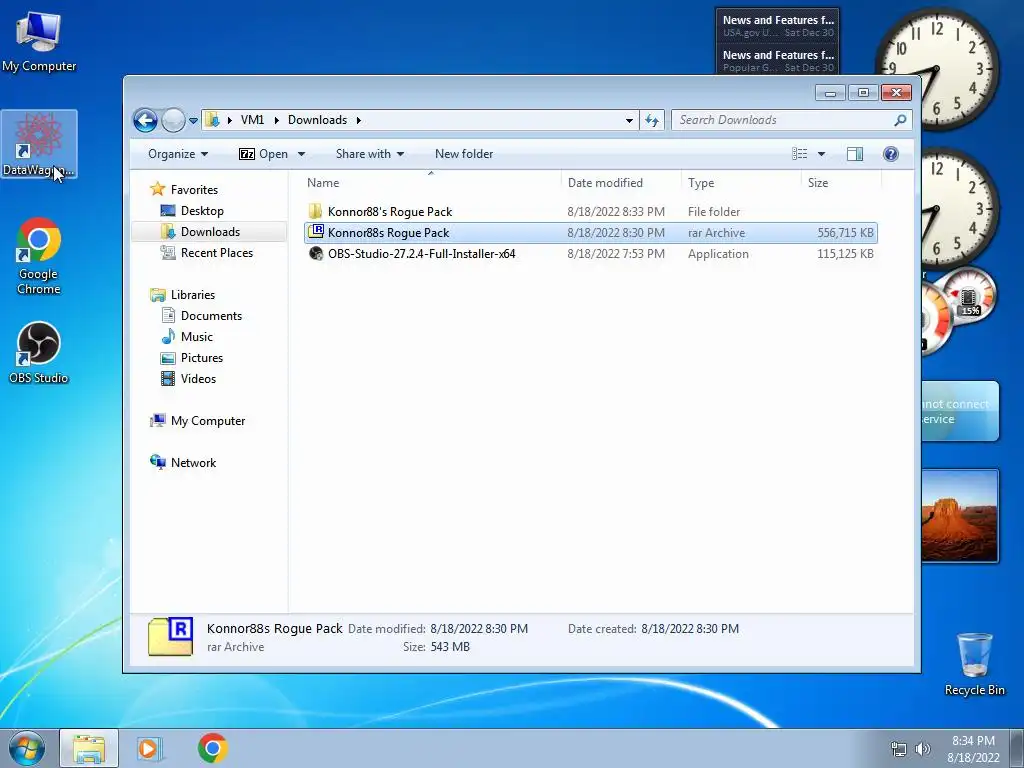
Task: Open the My Computer desktop icon
Action: tap(39, 41)
